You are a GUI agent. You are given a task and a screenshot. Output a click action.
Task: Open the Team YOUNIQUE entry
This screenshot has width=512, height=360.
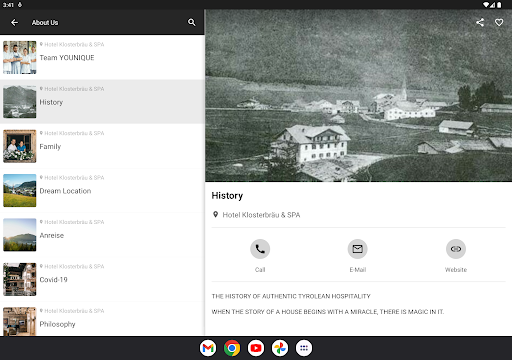pyautogui.click(x=102, y=57)
